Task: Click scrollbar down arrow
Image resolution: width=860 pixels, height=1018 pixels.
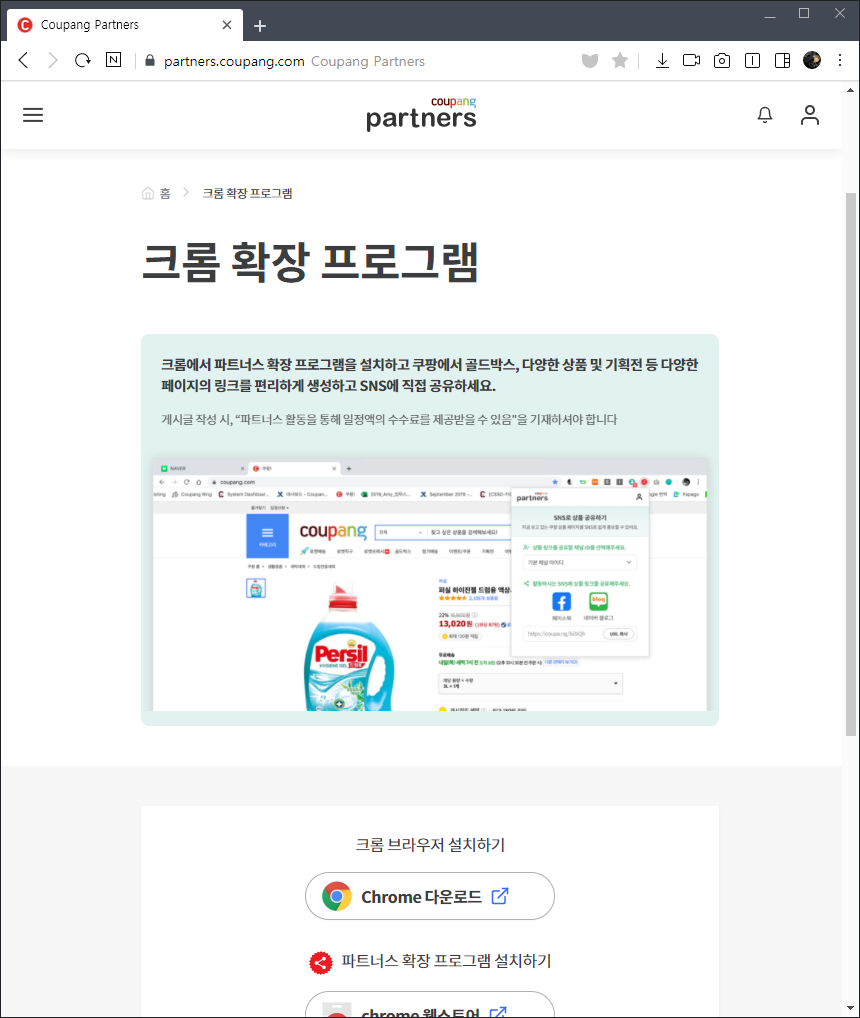Action: coord(850,1008)
